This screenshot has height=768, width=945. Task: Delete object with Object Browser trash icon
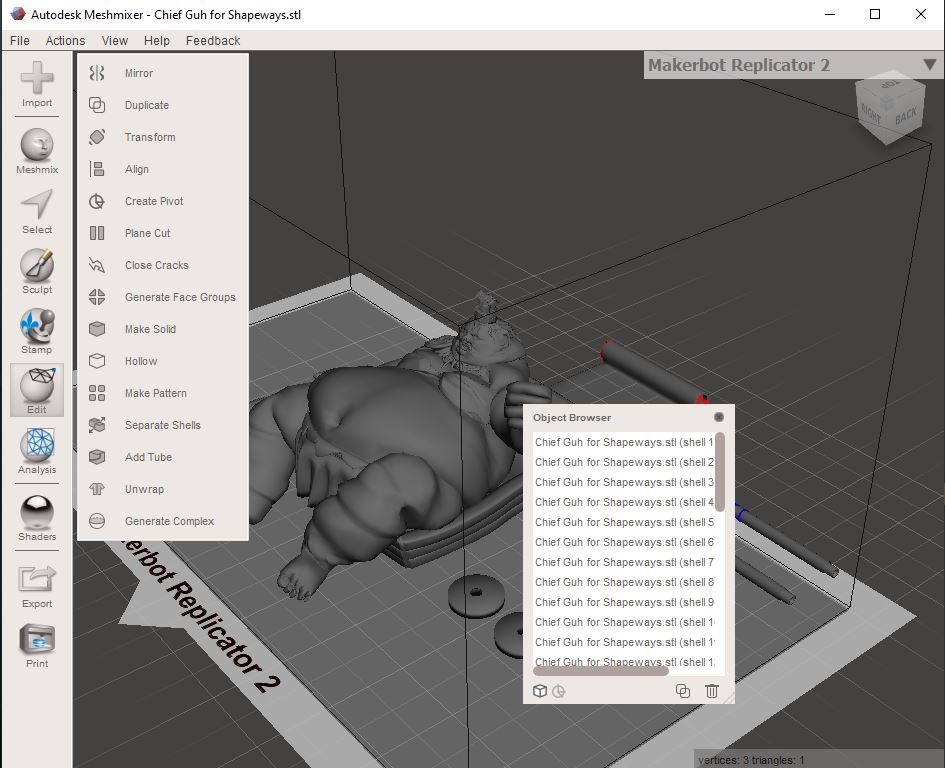pyautogui.click(x=712, y=691)
